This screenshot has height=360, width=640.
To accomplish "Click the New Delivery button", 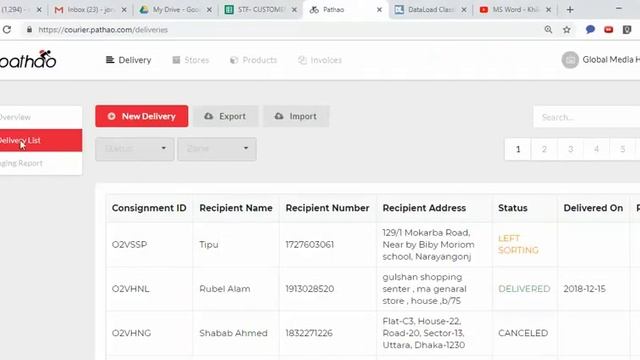I will click(x=142, y=116).
